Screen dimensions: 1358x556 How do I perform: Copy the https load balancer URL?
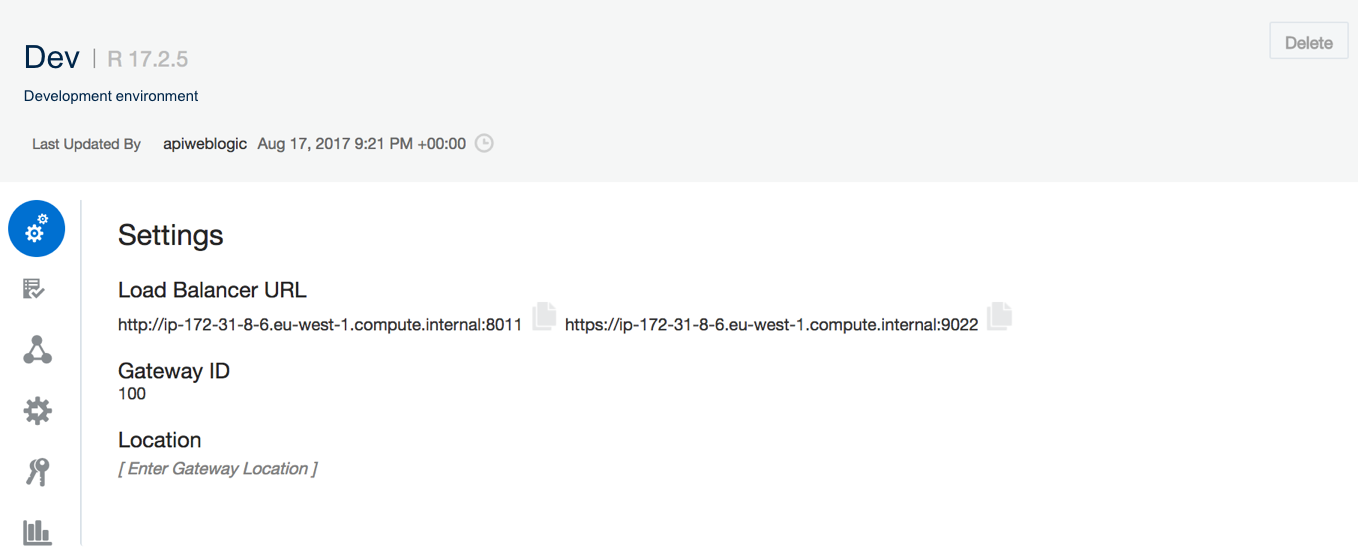(x=999, y=316)
